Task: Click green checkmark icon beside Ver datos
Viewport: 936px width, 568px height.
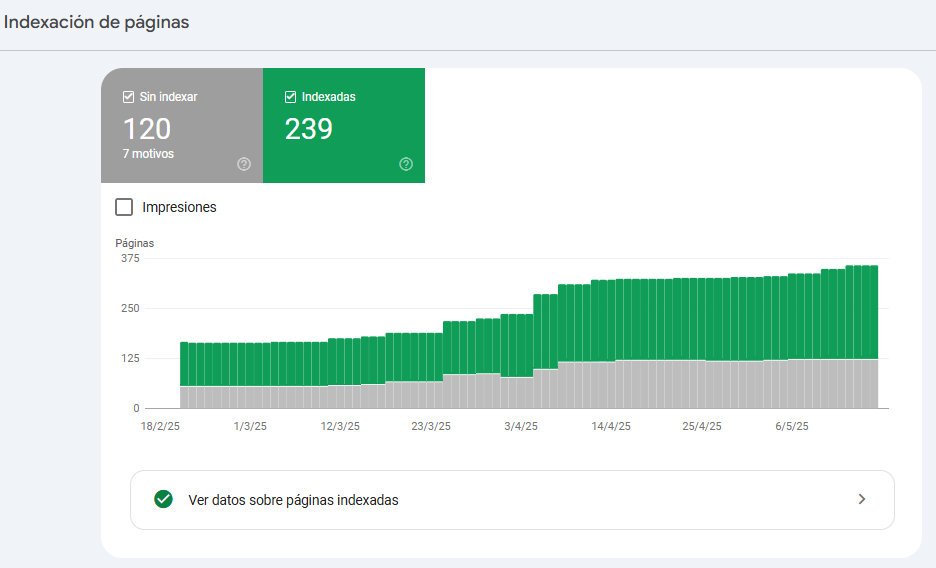Action: [163, 499]
